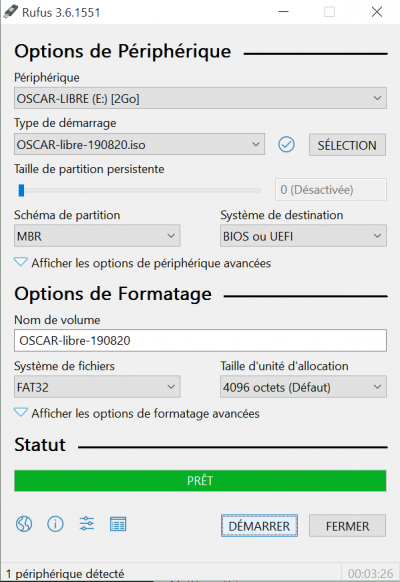Click the DÉMARRER button
400x582 pixels.
[259, 526]
